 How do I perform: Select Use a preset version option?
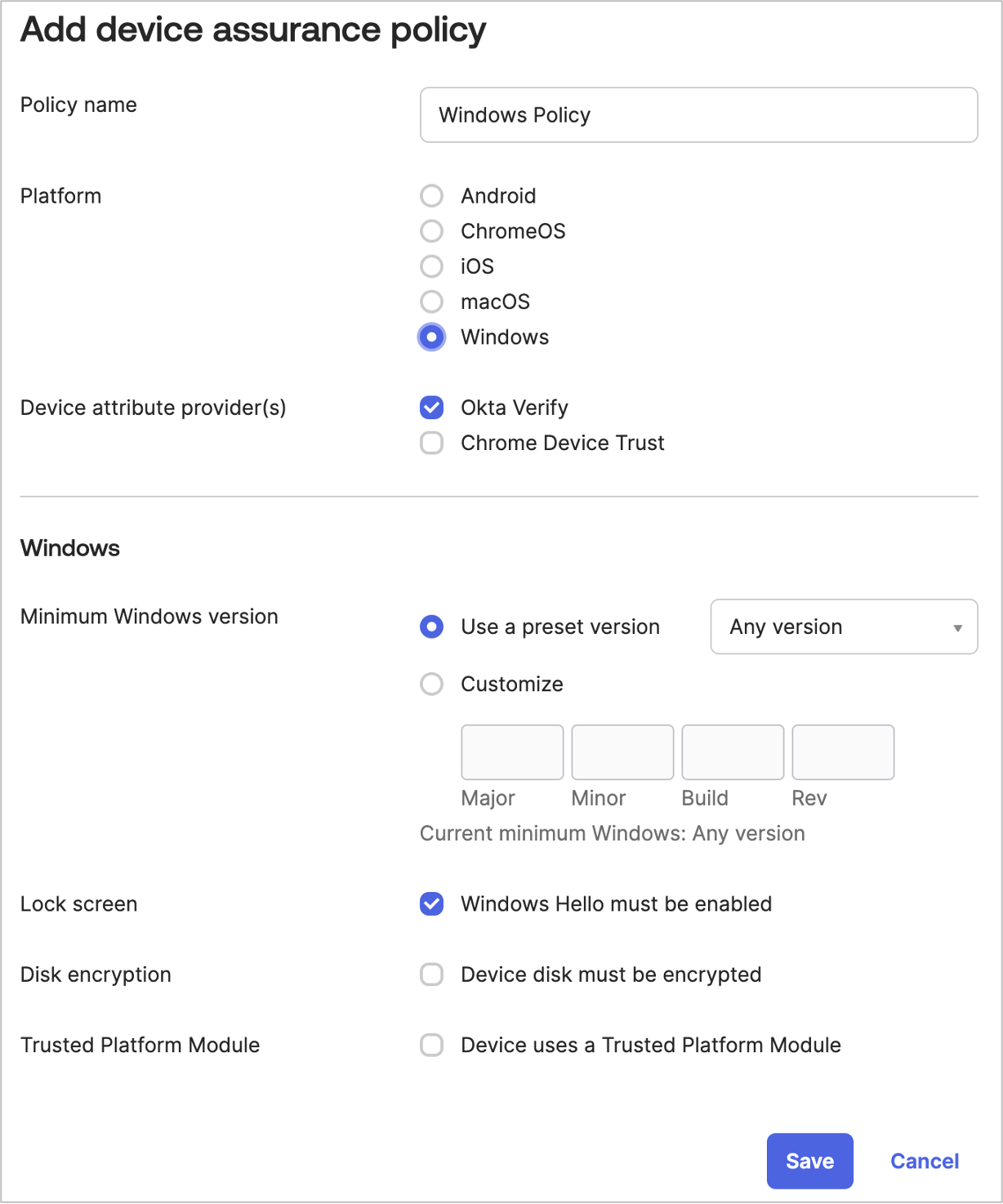pyautogui.click(x=431, y=627)
